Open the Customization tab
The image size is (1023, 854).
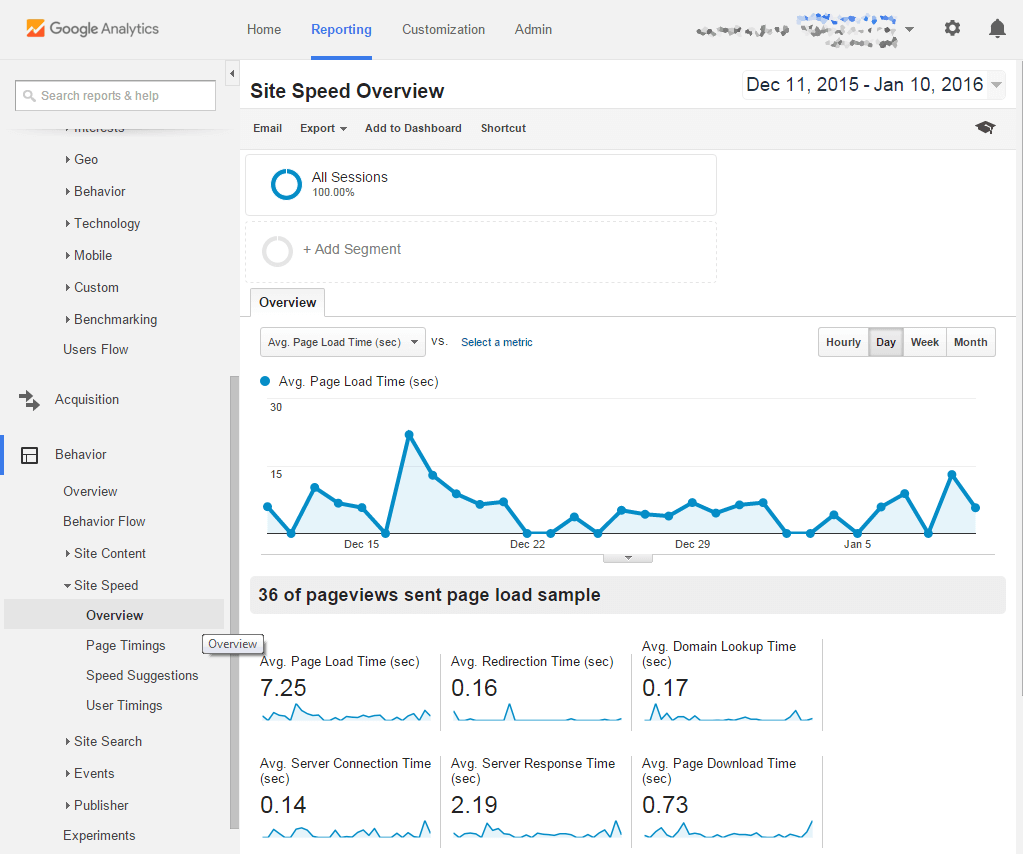pos(443,29)
